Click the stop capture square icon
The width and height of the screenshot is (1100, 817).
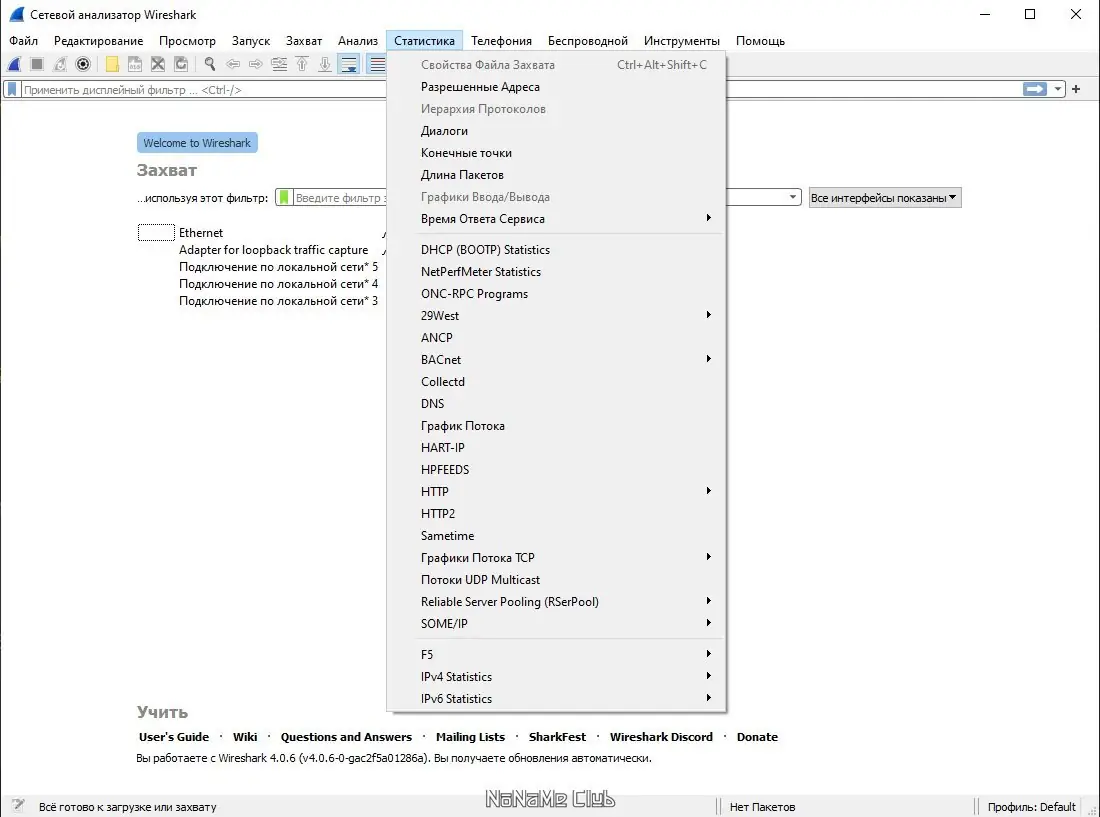click(x=37, y=65)
